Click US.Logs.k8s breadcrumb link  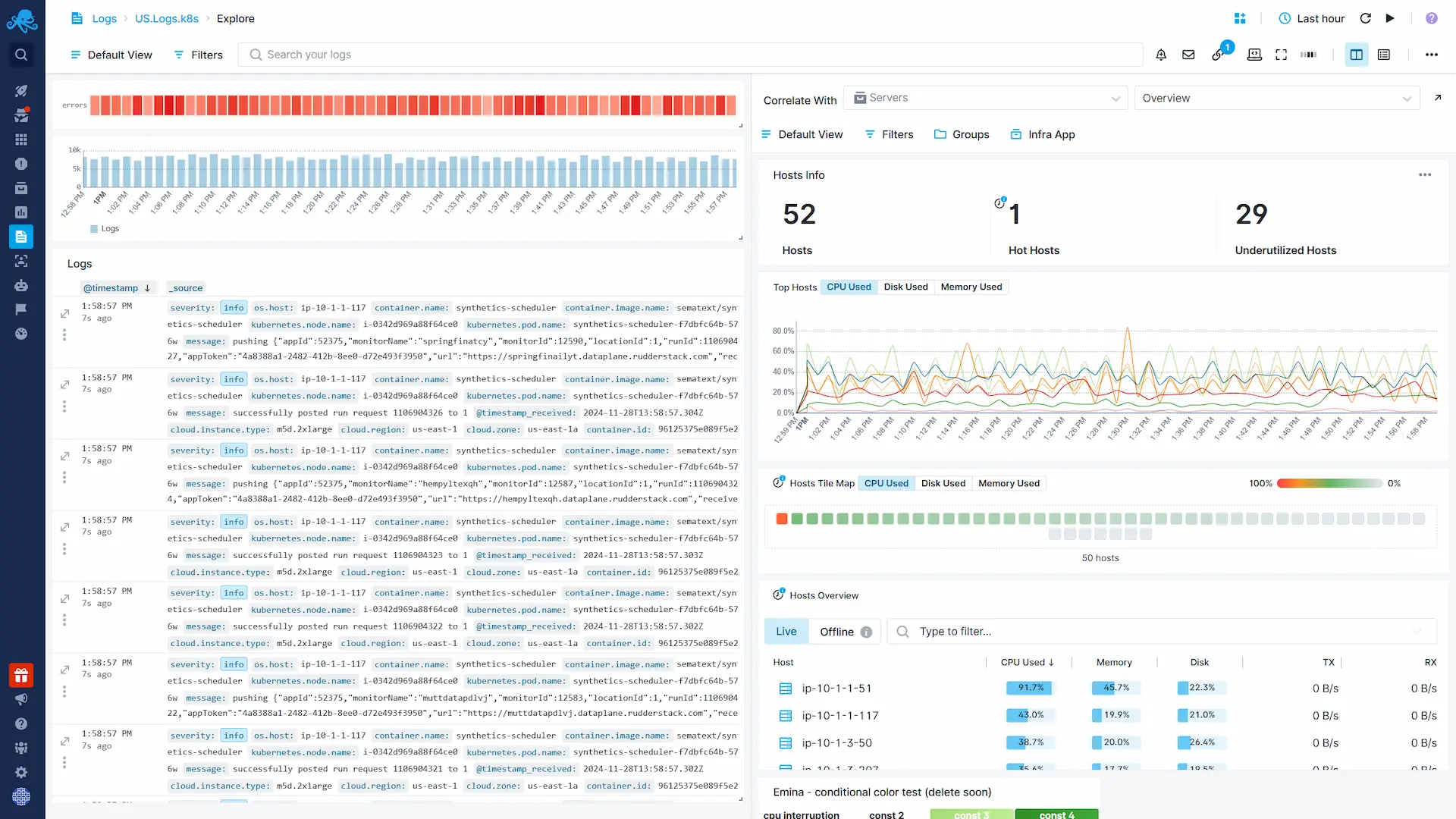tap(167, 18)
